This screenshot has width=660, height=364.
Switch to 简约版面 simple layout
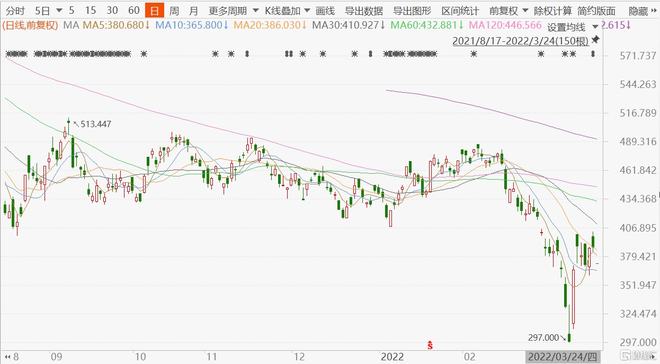pos(596,11)
